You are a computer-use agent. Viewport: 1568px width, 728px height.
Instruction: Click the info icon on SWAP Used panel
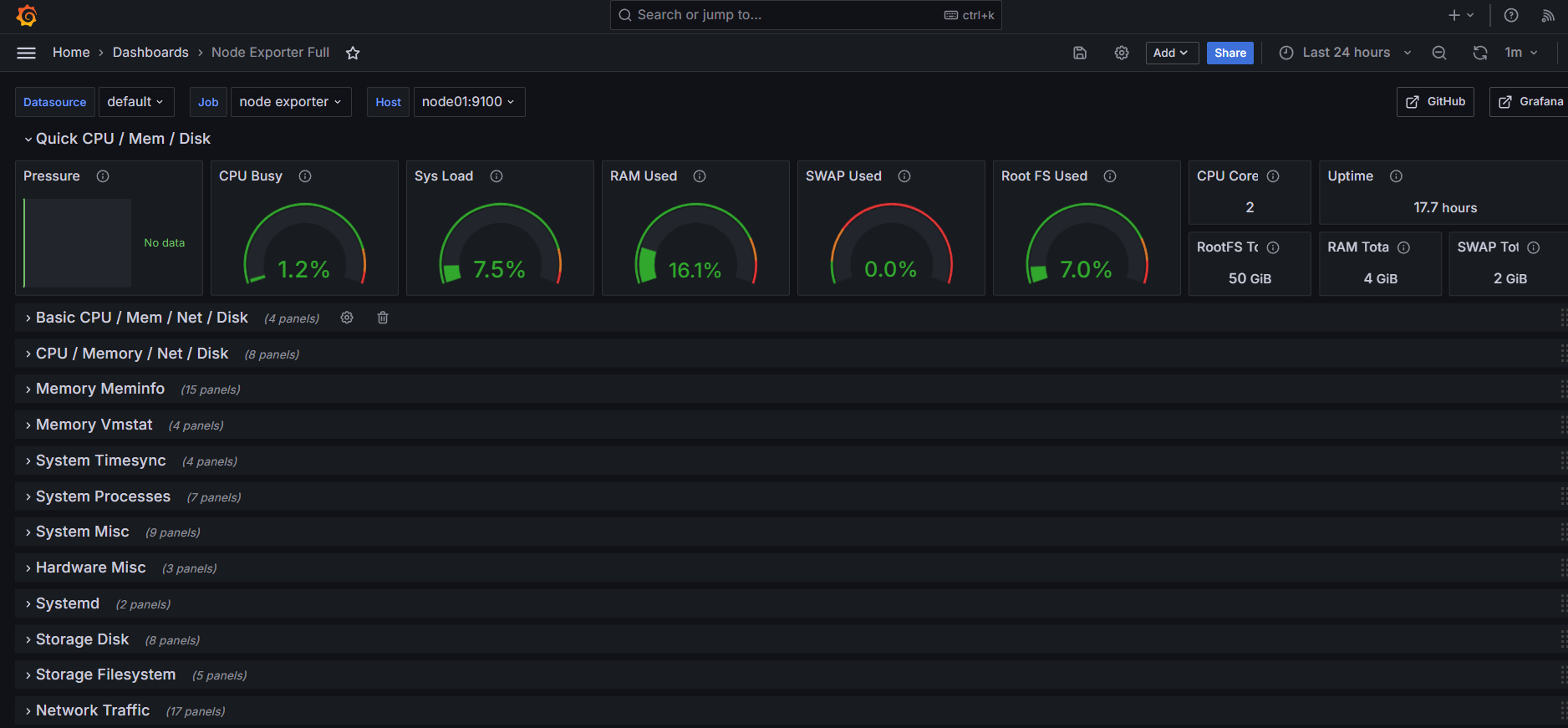coord(904,176)
